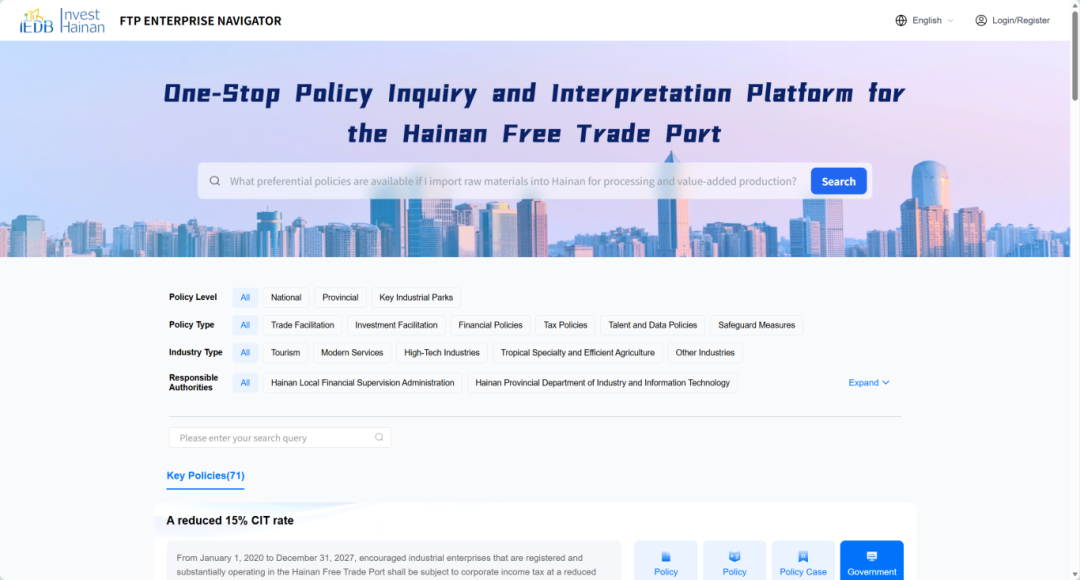Click the IEDB Invest Hainan logo
Screen dimensions: 1080x580
point(62,21)
